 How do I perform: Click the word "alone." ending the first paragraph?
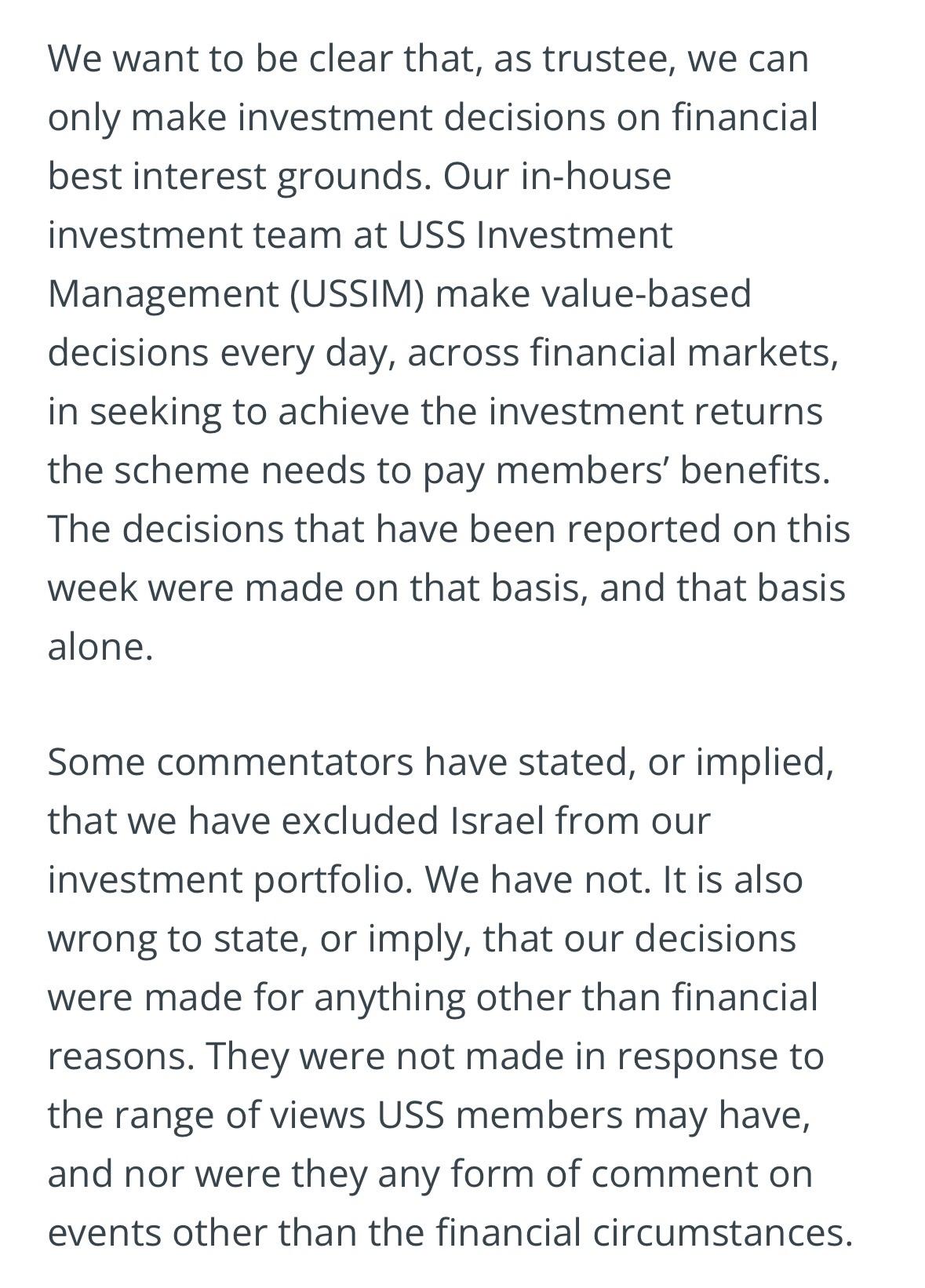tap(100, 647)
